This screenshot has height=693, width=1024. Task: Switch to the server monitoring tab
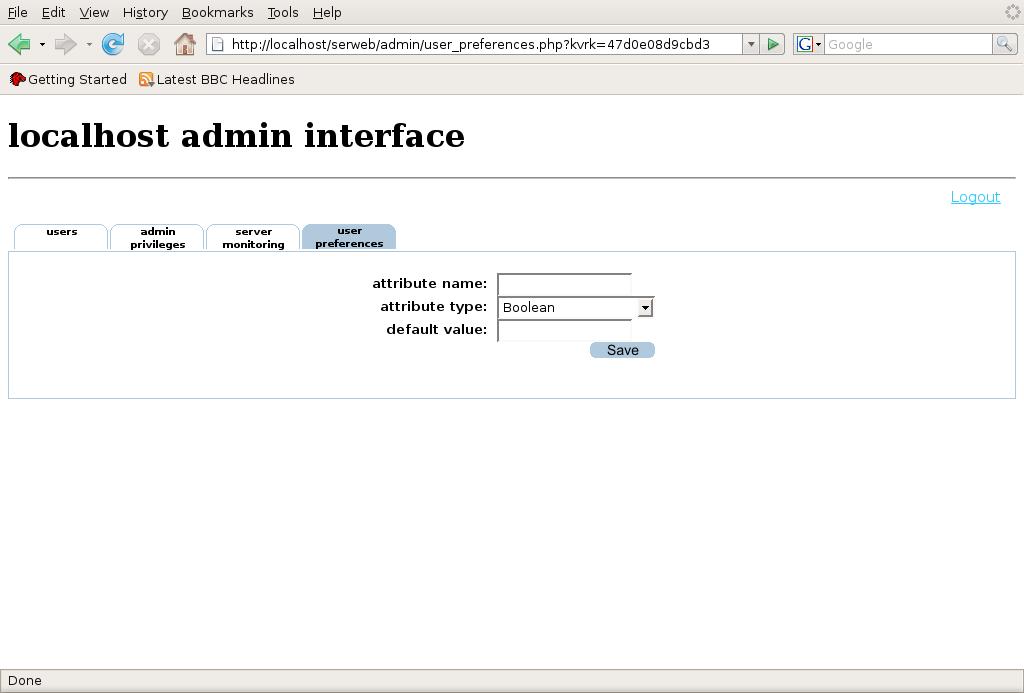(253, 238)
